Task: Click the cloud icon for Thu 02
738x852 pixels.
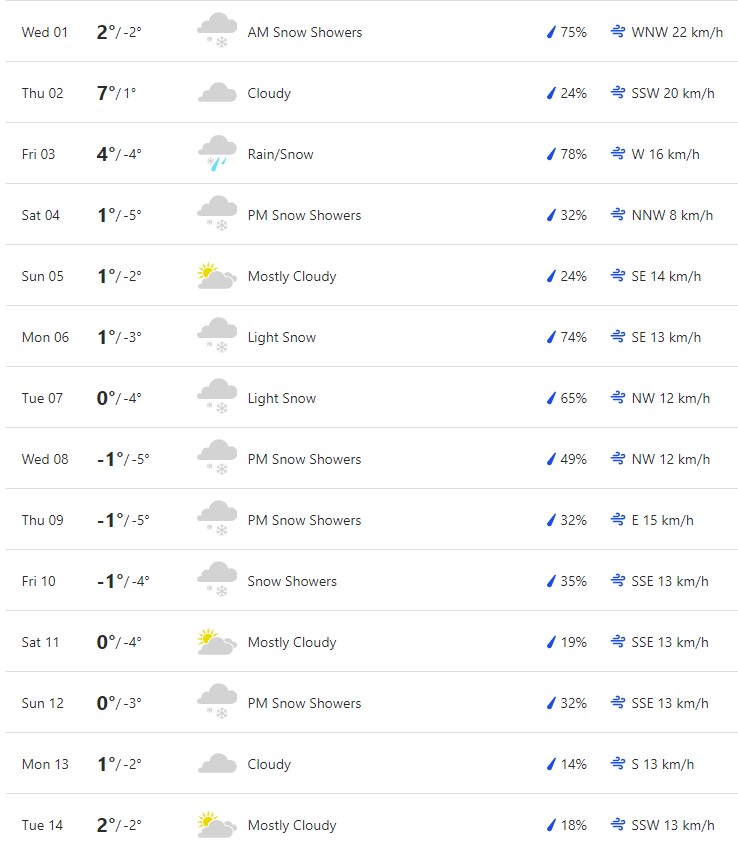Action: point(217,93)
